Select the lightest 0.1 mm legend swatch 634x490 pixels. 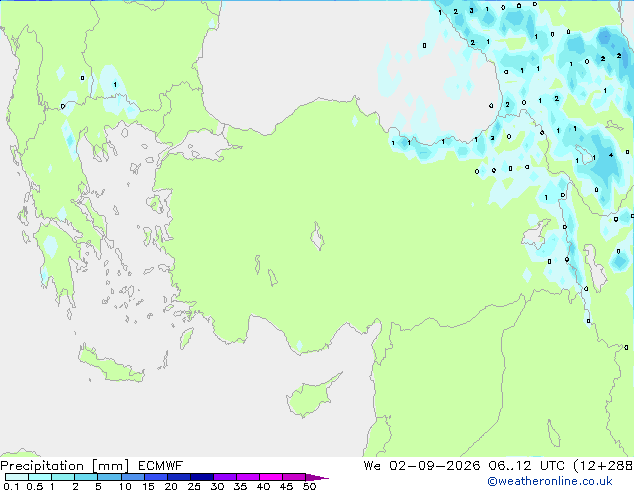17,477
